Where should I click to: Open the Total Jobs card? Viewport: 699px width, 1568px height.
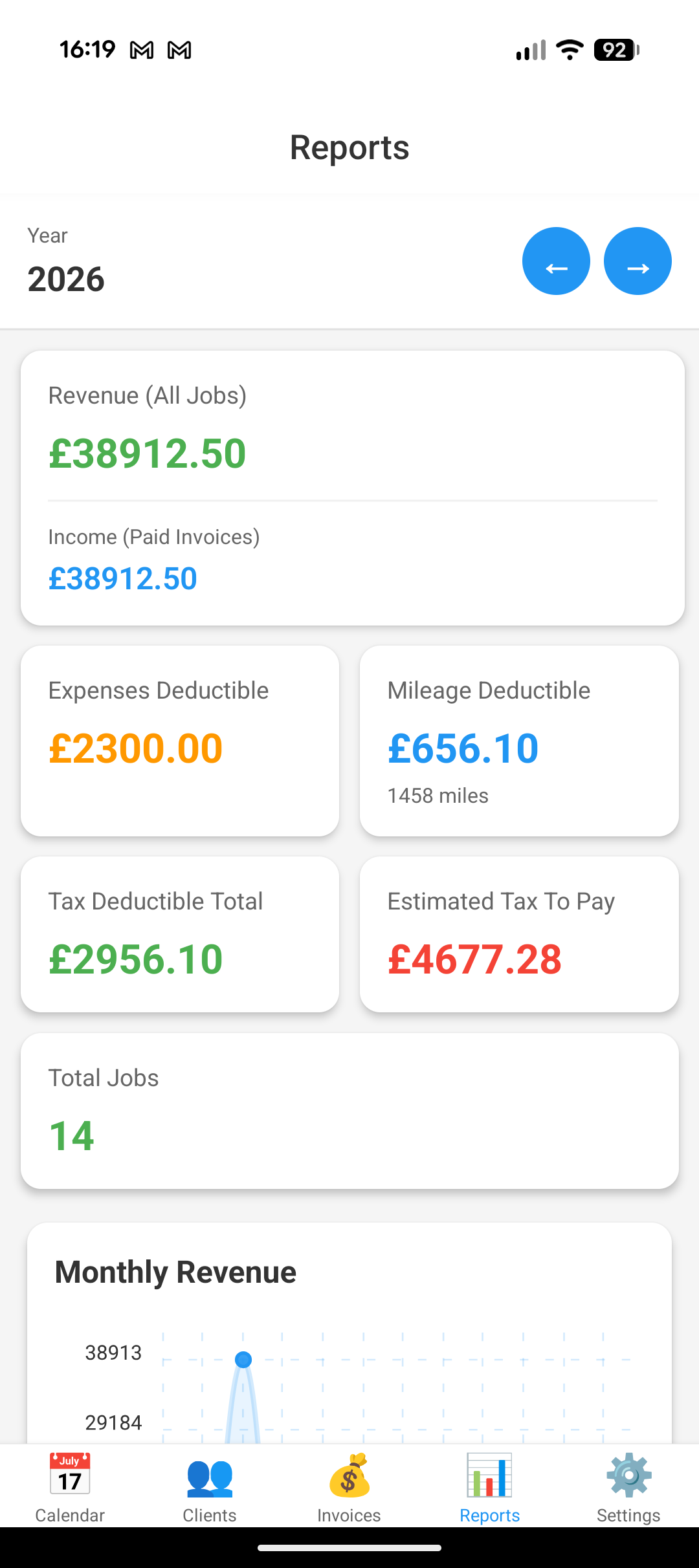coord(349,1111)
